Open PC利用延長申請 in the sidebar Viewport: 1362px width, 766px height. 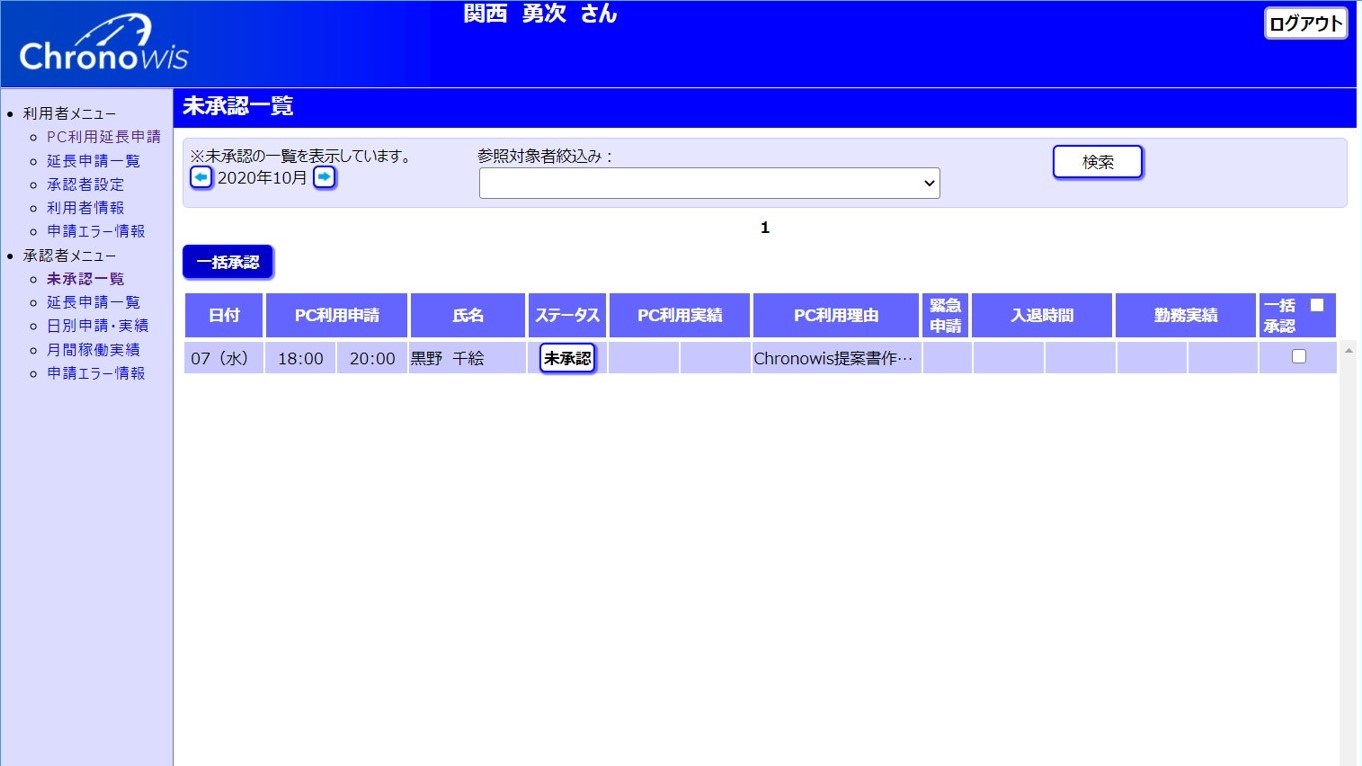[103, 137]
